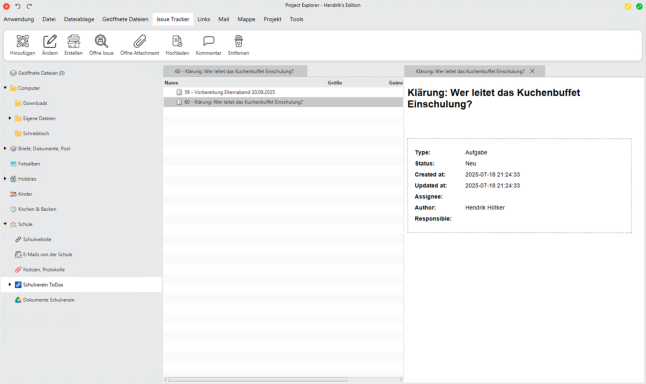Click the Entfernen trash icon
This screenshot has height=384, width=646.
239,41
